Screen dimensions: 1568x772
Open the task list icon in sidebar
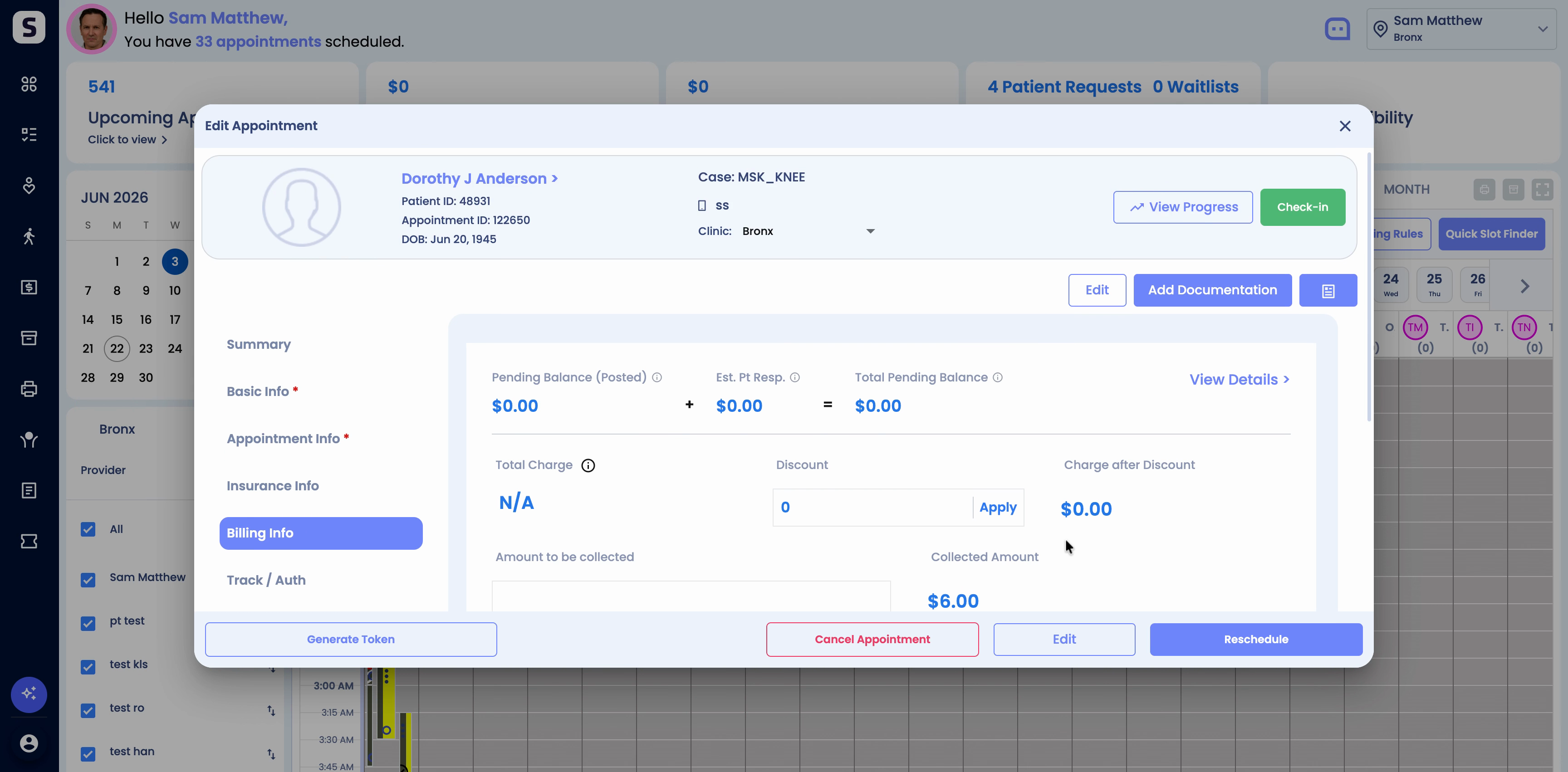click(x=29, y=134)
